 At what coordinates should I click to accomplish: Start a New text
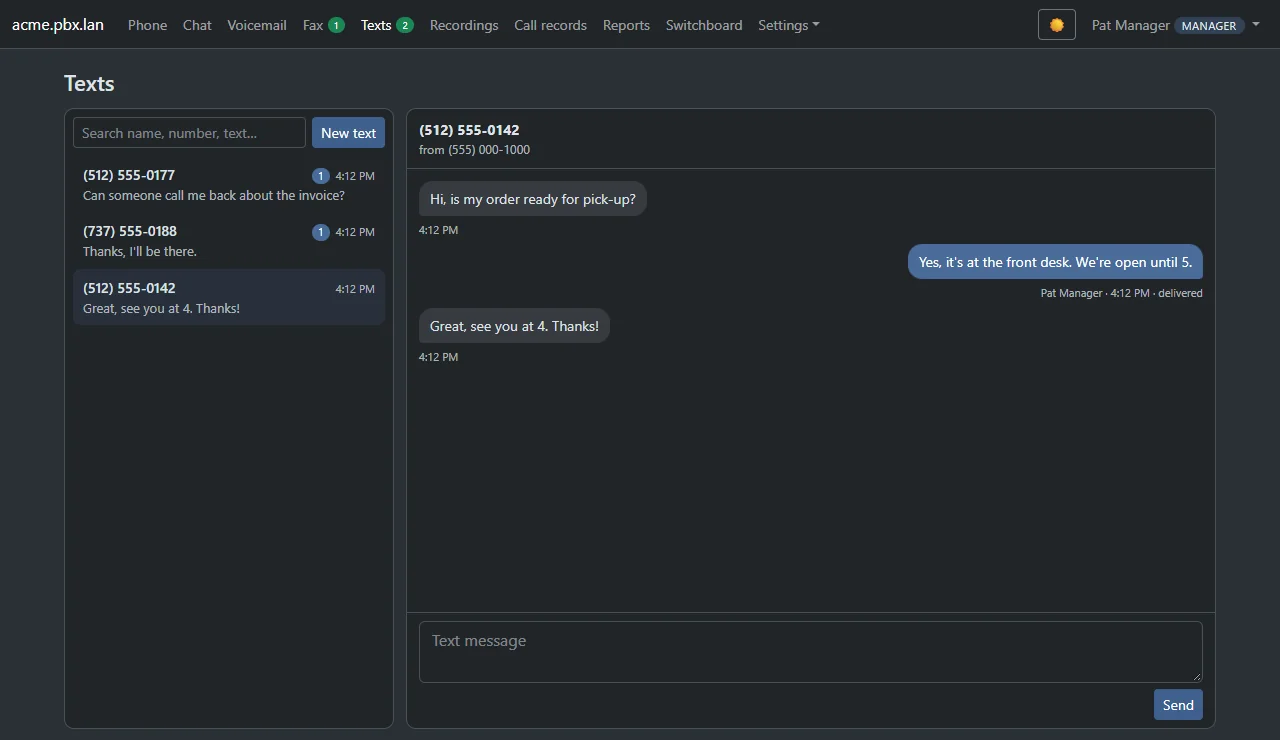[348, 133]
